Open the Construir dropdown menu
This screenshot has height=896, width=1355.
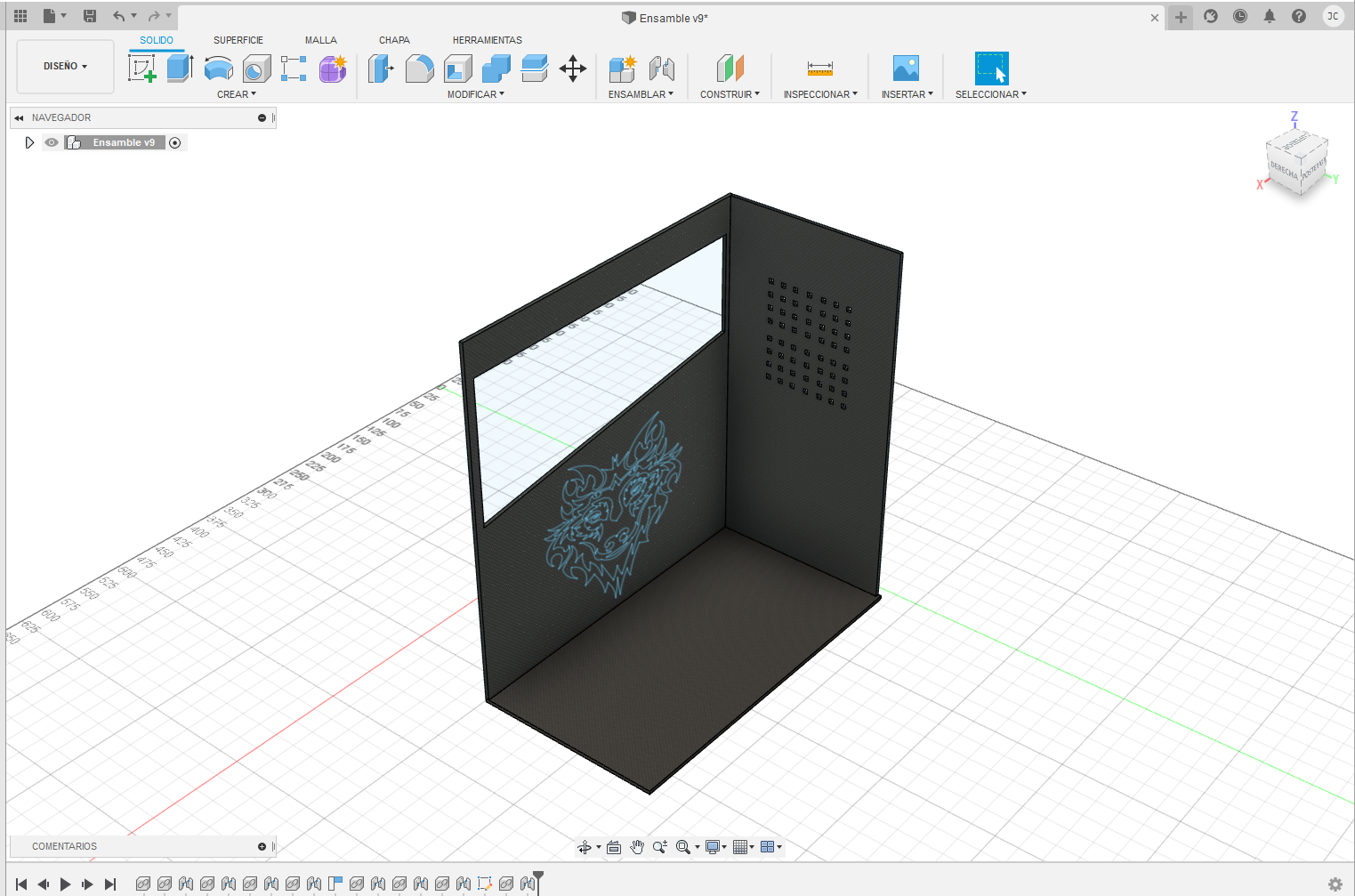pyautogui.click(x=730, y=94)
